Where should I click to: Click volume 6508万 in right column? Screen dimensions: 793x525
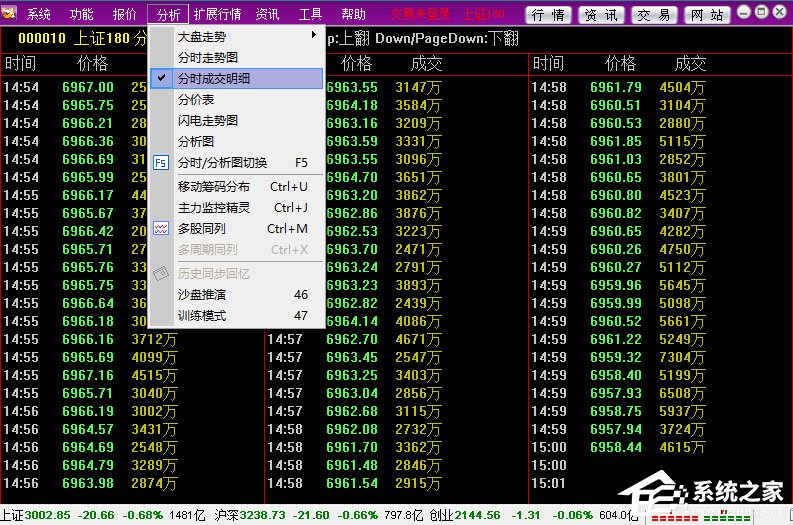tap(682, 393)
